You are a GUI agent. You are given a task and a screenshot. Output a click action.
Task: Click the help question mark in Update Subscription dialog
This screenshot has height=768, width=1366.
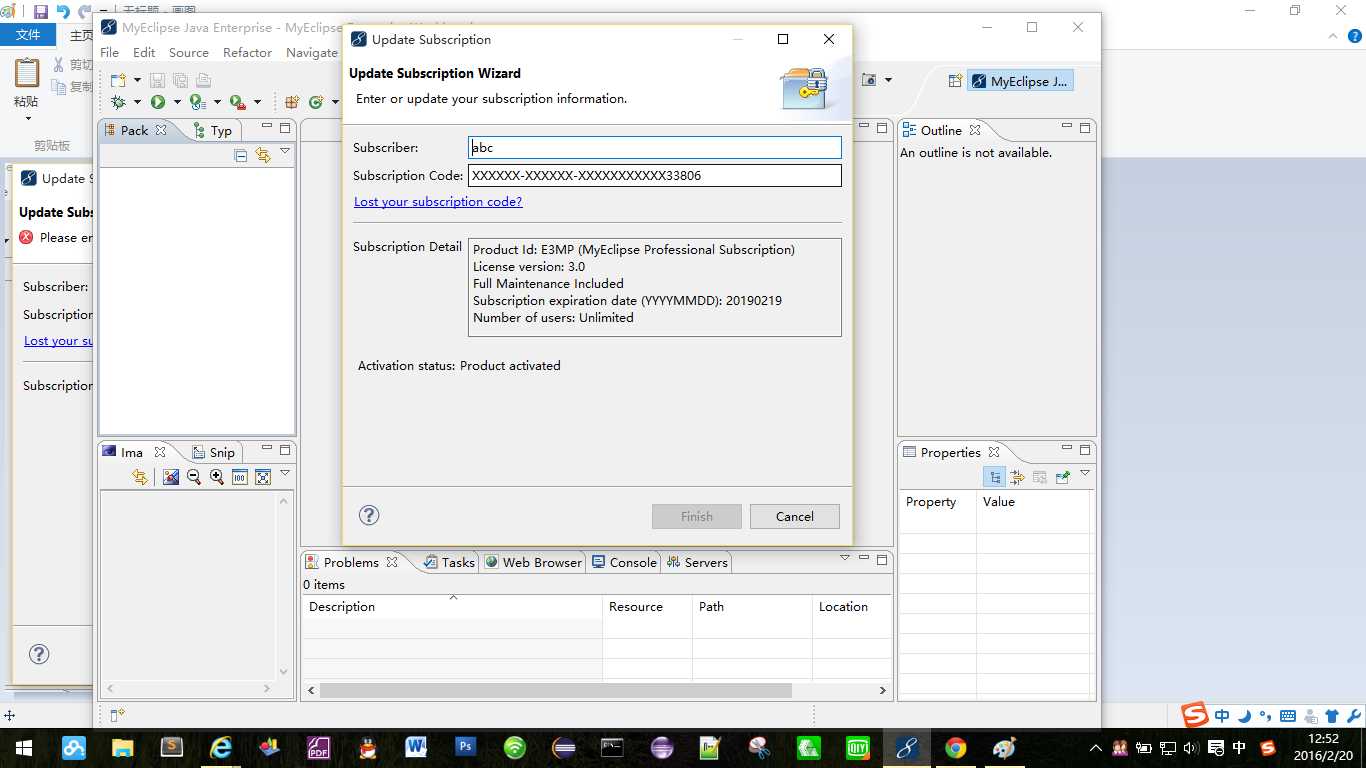click(x=369, y=515)
